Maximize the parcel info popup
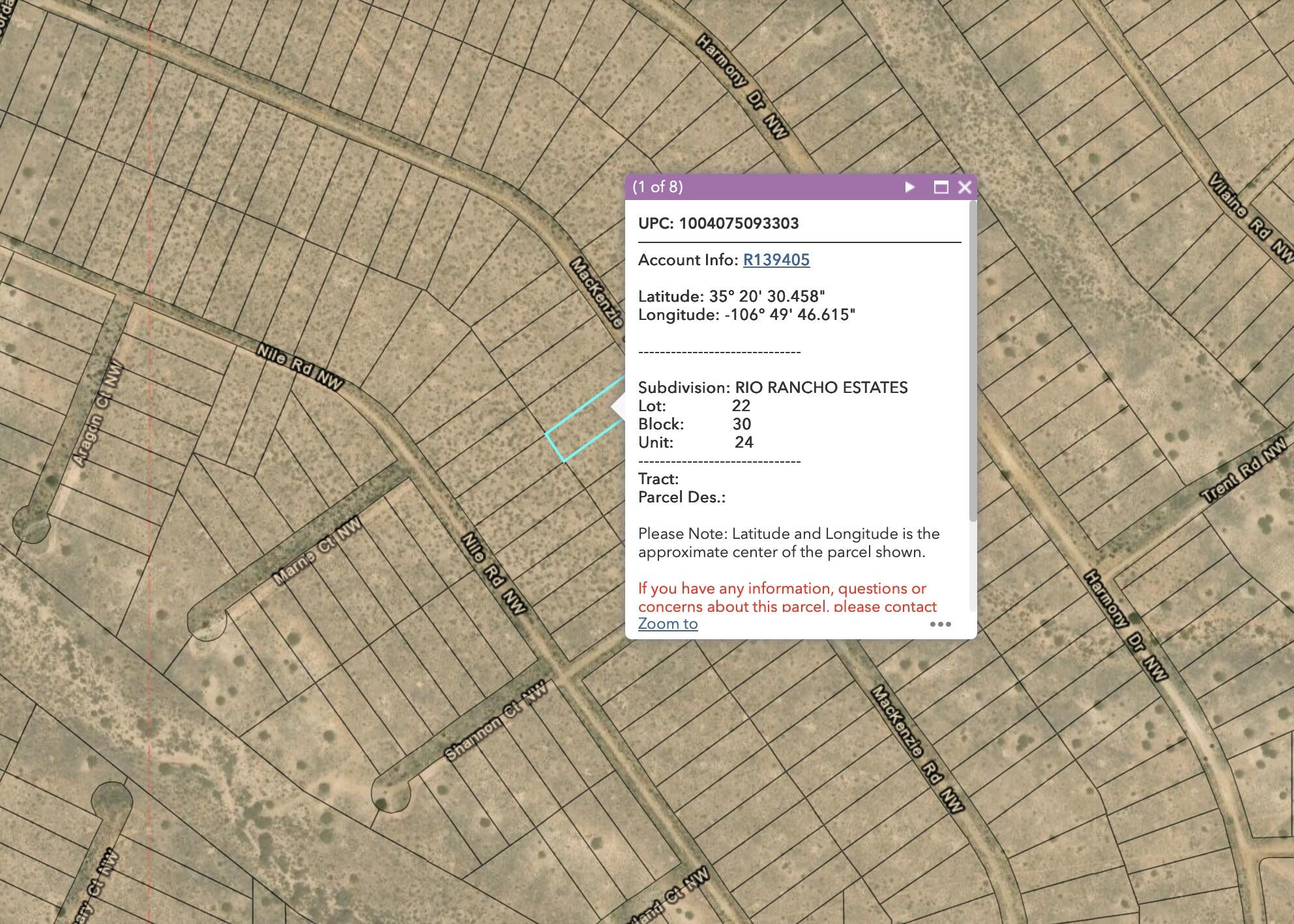1294x924 pixels. (x=941, y=188)
